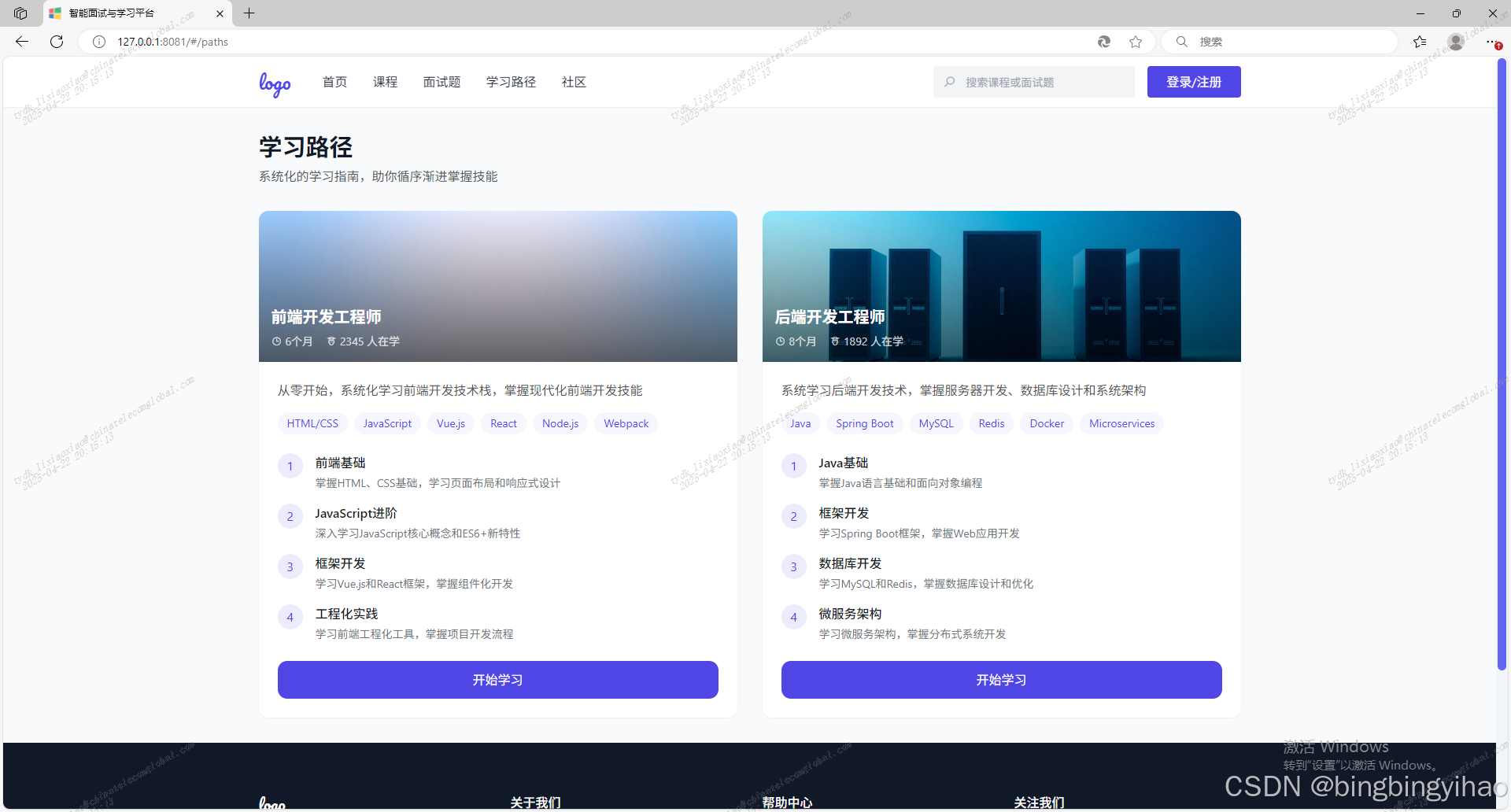
Task: Click the Webpack tag
Action: tap(626, 423)
